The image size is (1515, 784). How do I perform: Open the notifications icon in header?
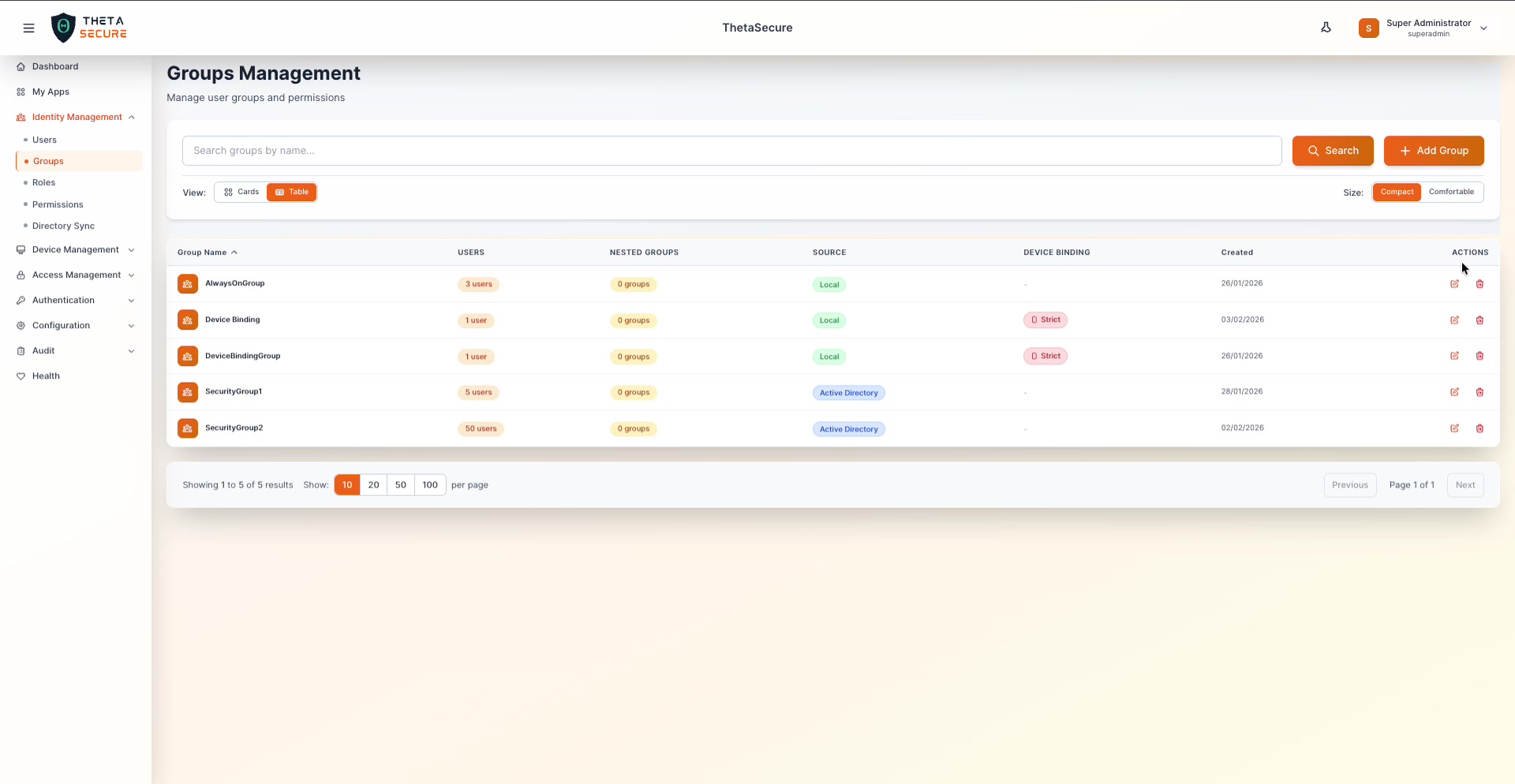point(1326,28)
